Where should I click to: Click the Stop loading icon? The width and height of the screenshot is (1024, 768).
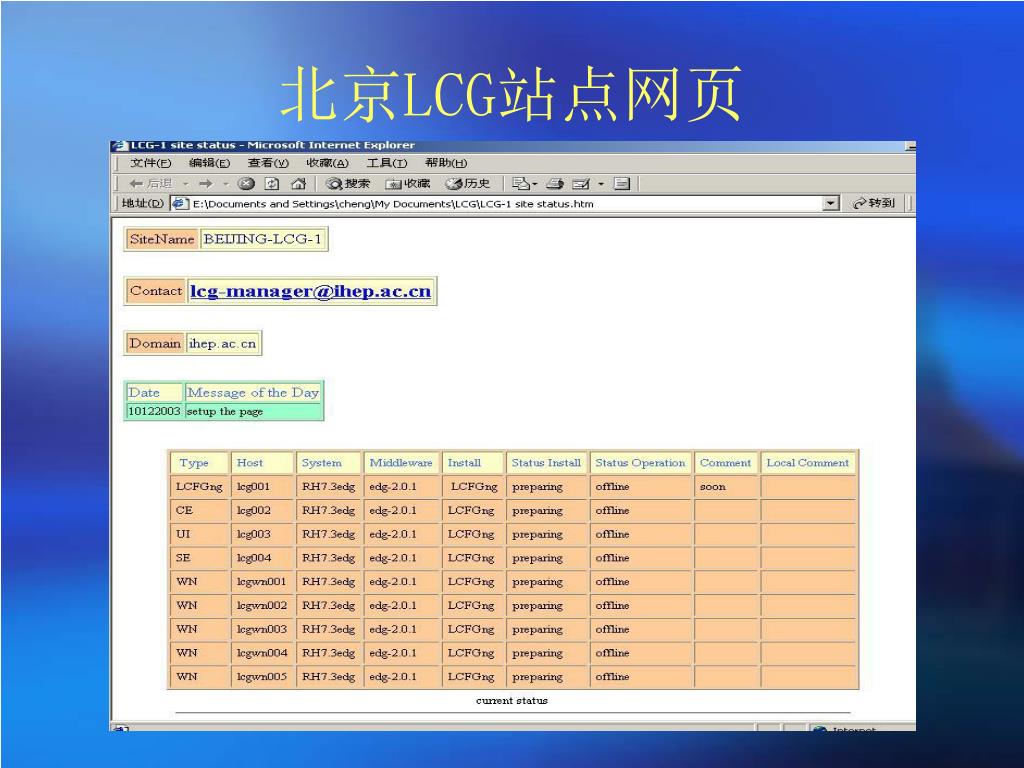pyautogui.click(x=246, y=184)
